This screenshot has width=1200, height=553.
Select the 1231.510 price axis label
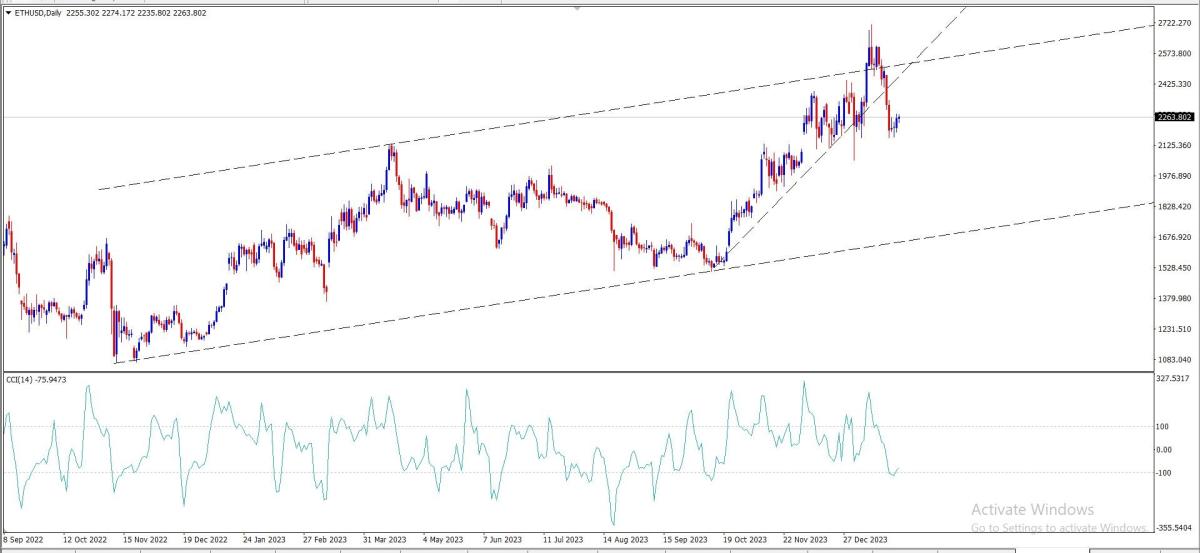coord(1175,329)
